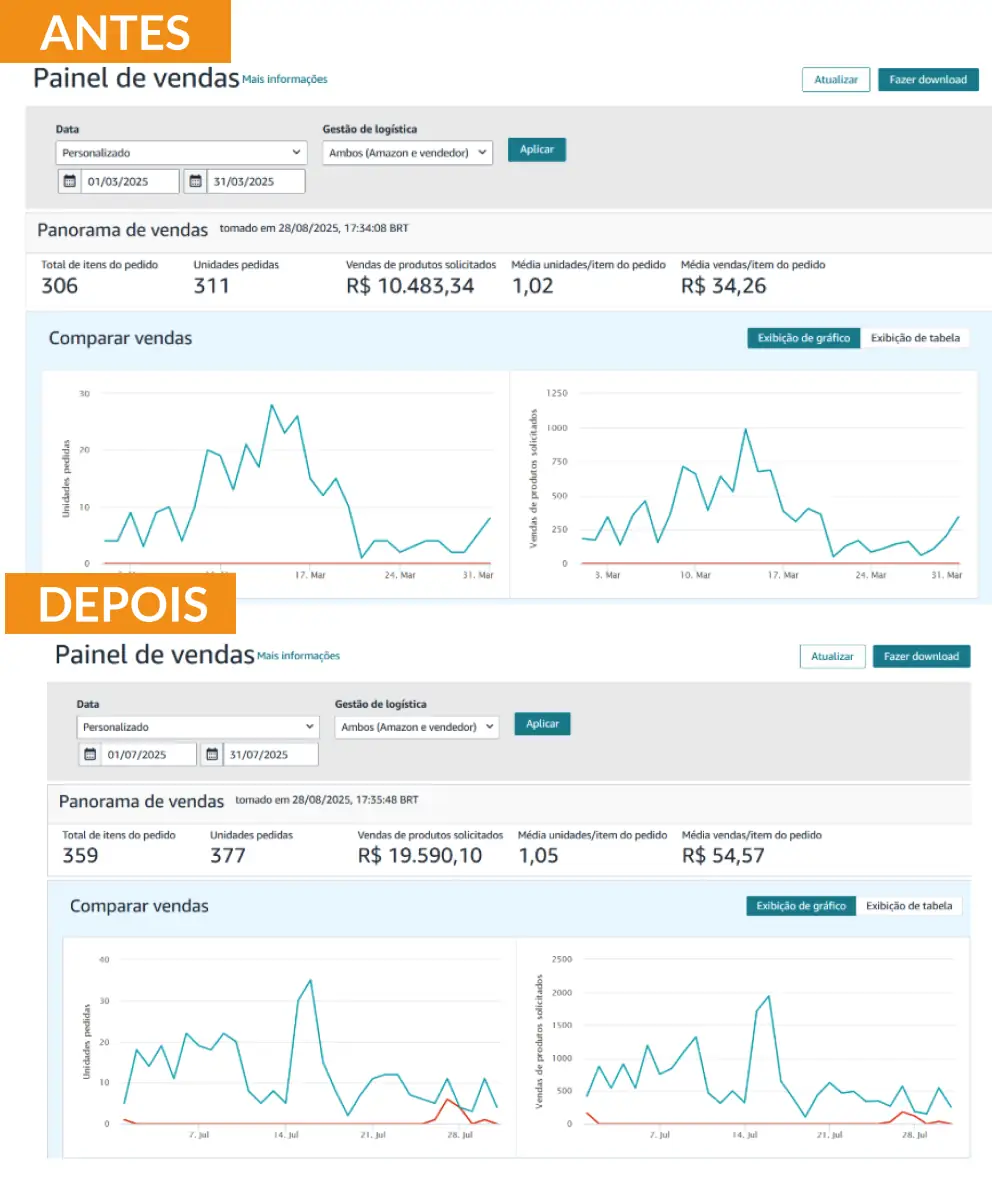The image size is (992, 1194).
Task: Open Mais informações link in bottom panel
Action: tap(298, 656)
